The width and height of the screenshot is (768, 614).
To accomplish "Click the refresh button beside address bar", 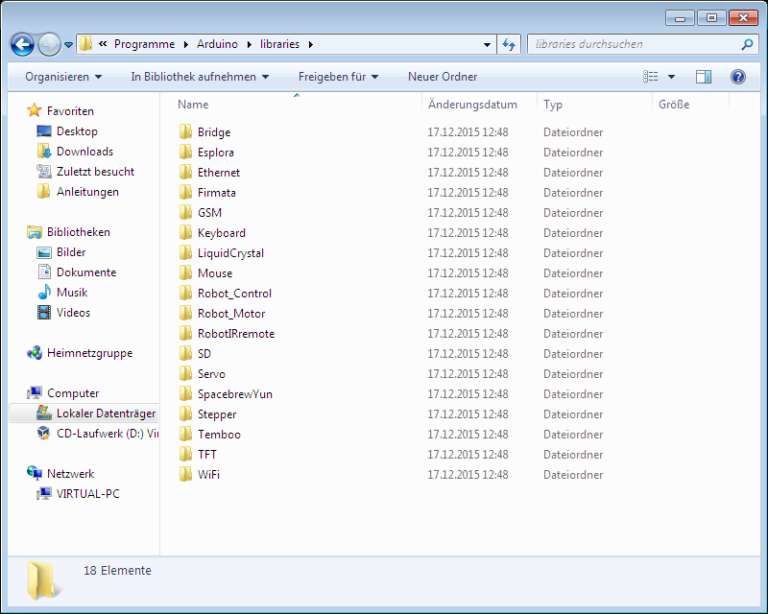I will [x=509, y=44].
